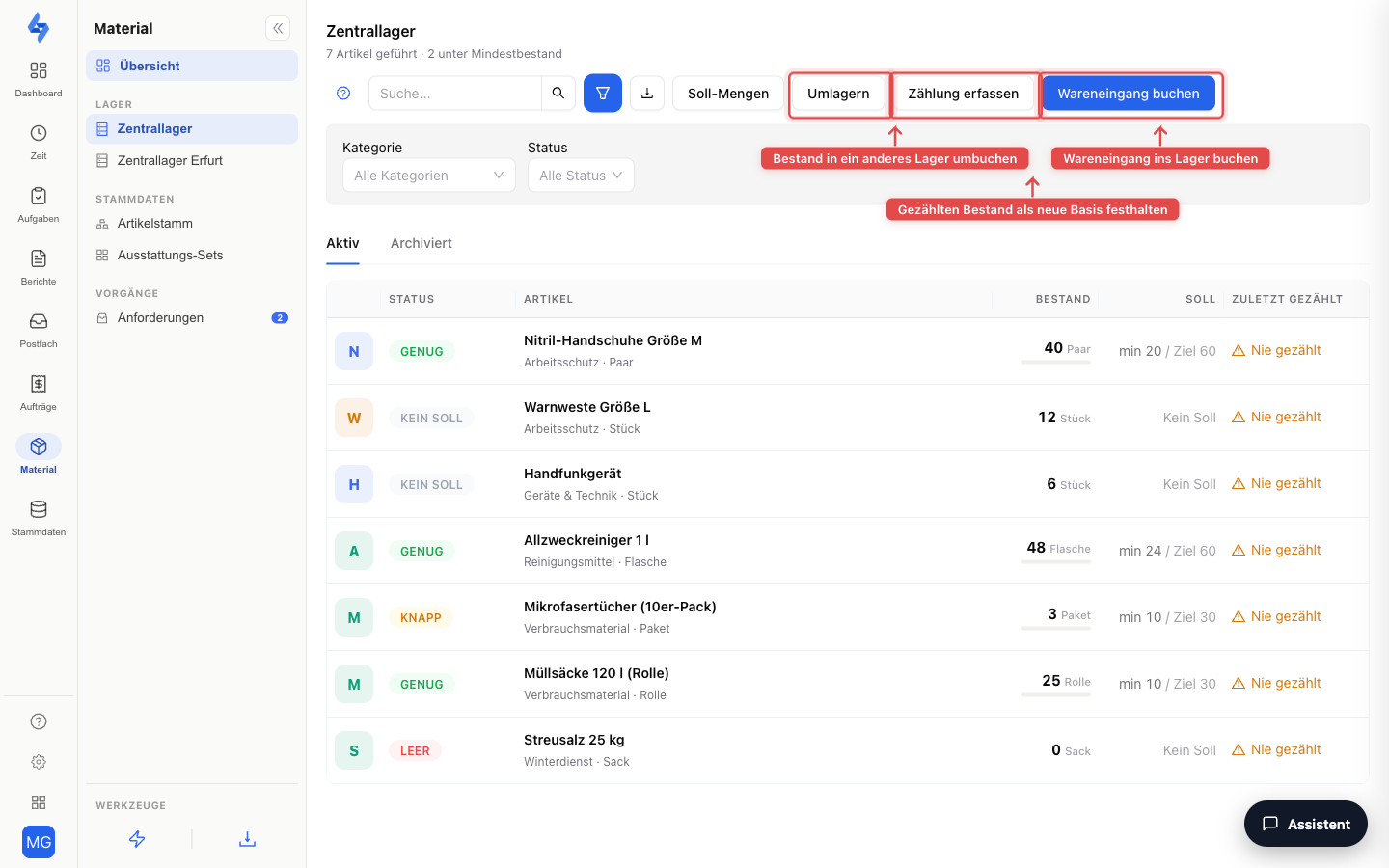Open the Streusalz 25 kg article
The image size is (1389, 868).
[574, 740]
